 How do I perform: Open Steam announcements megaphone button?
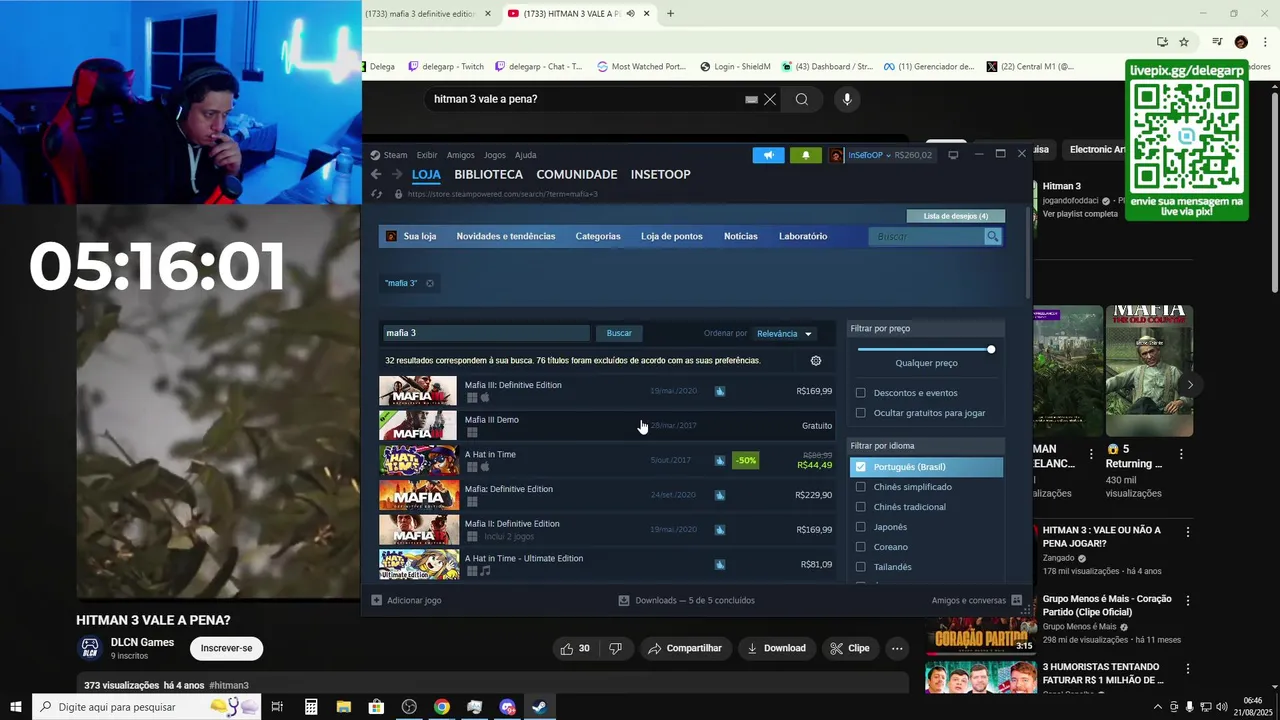768,155
